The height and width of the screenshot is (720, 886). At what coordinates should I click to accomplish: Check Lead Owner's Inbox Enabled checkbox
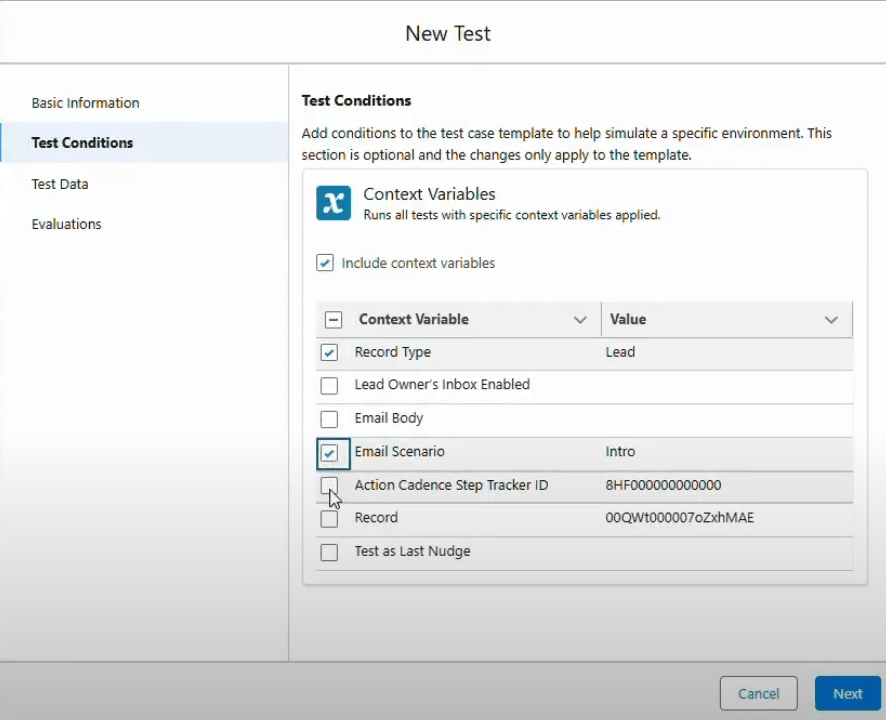[x=329, y=386]
